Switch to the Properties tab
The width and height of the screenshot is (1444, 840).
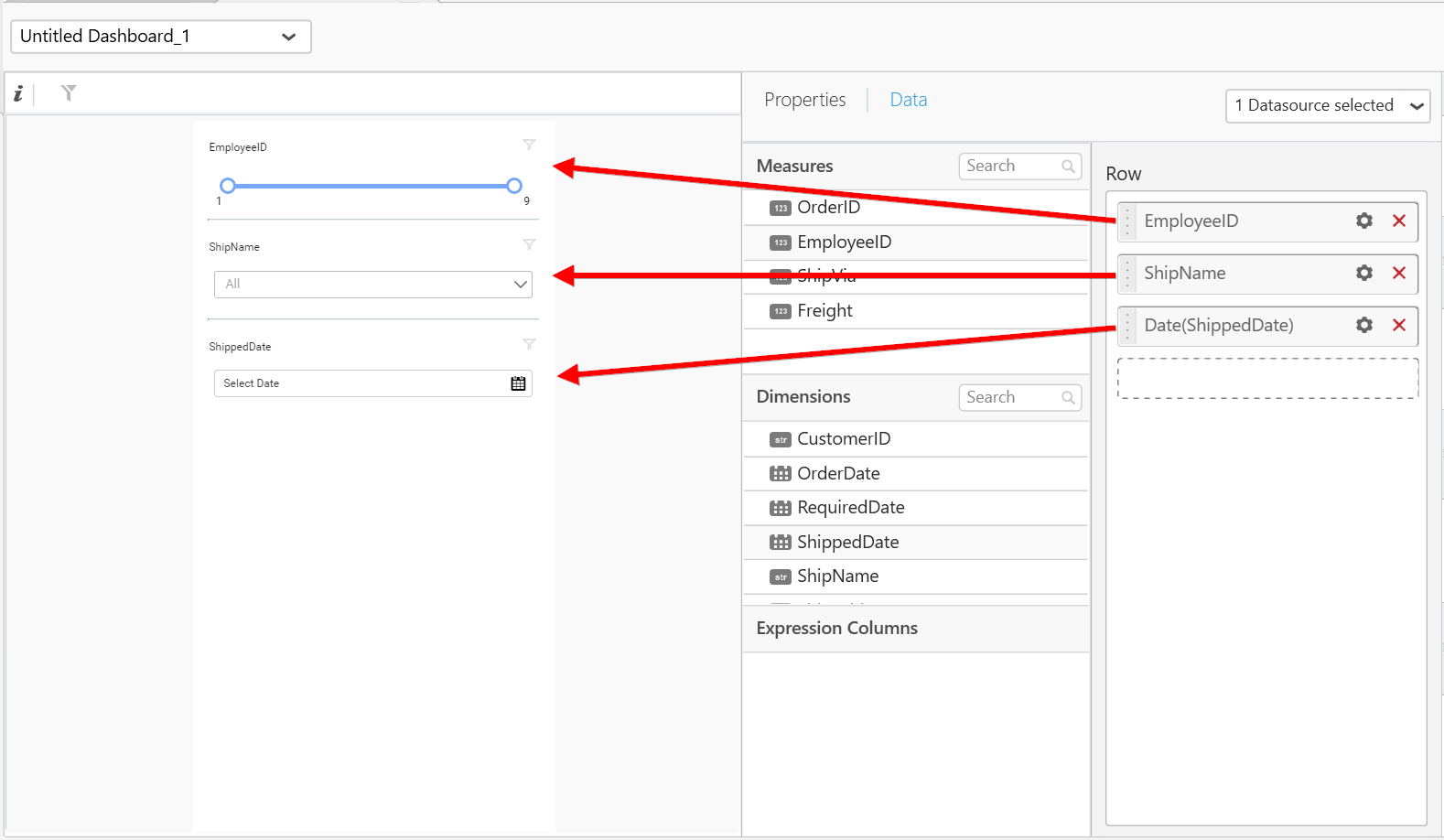804,100
